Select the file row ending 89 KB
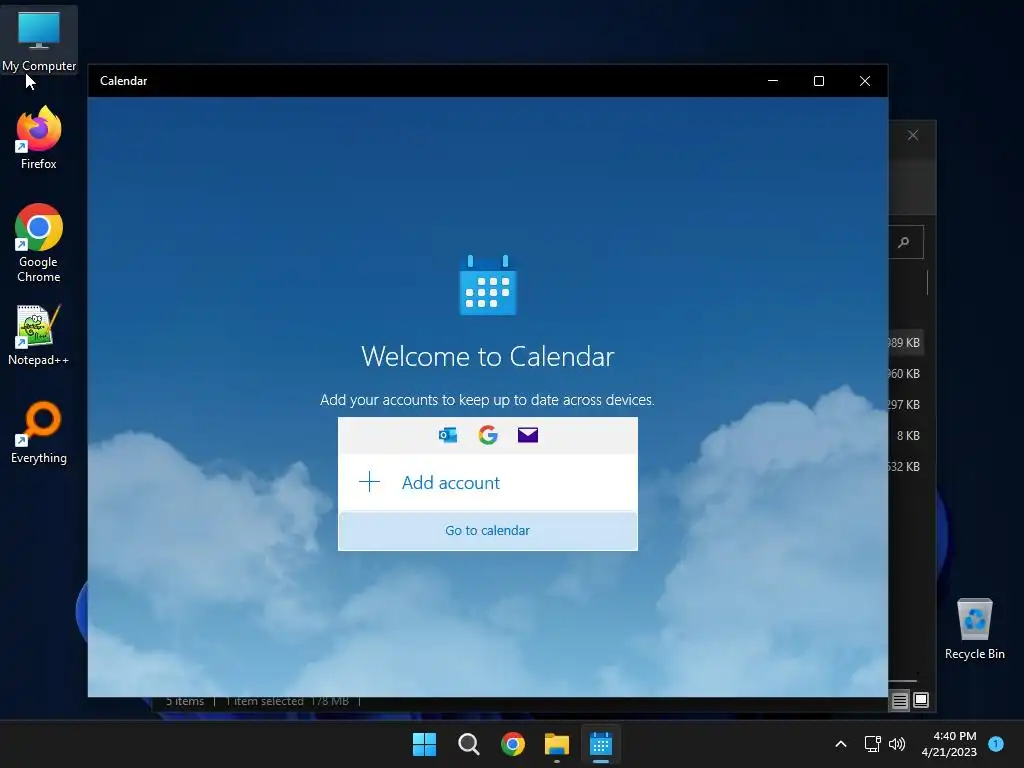Image resolution: width=1024 pixels, height=768 pixels. click(906, 343)
